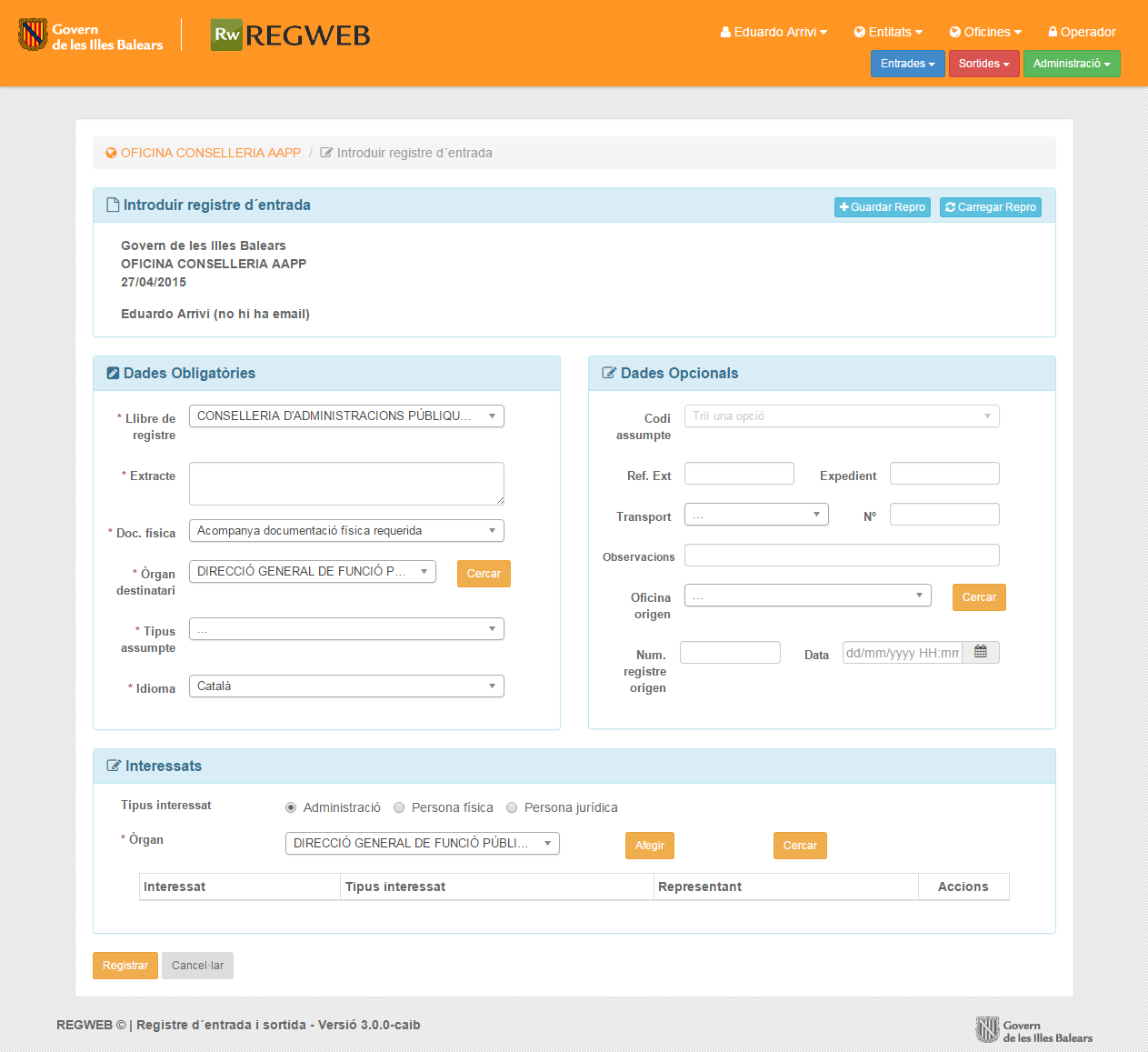The height and width of the screenshot is (1052, 1148).
Task: Click the globe icon next to Entitats
Action: click(859, 32)
